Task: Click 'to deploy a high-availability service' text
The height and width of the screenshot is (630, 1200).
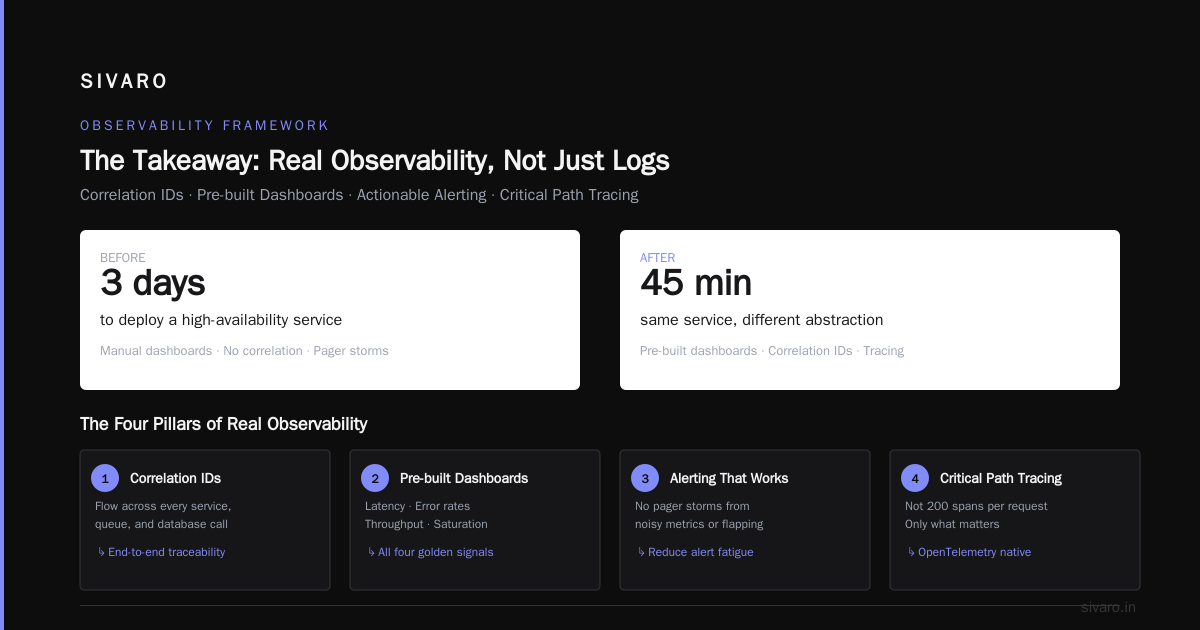Action: pos(221,320)
